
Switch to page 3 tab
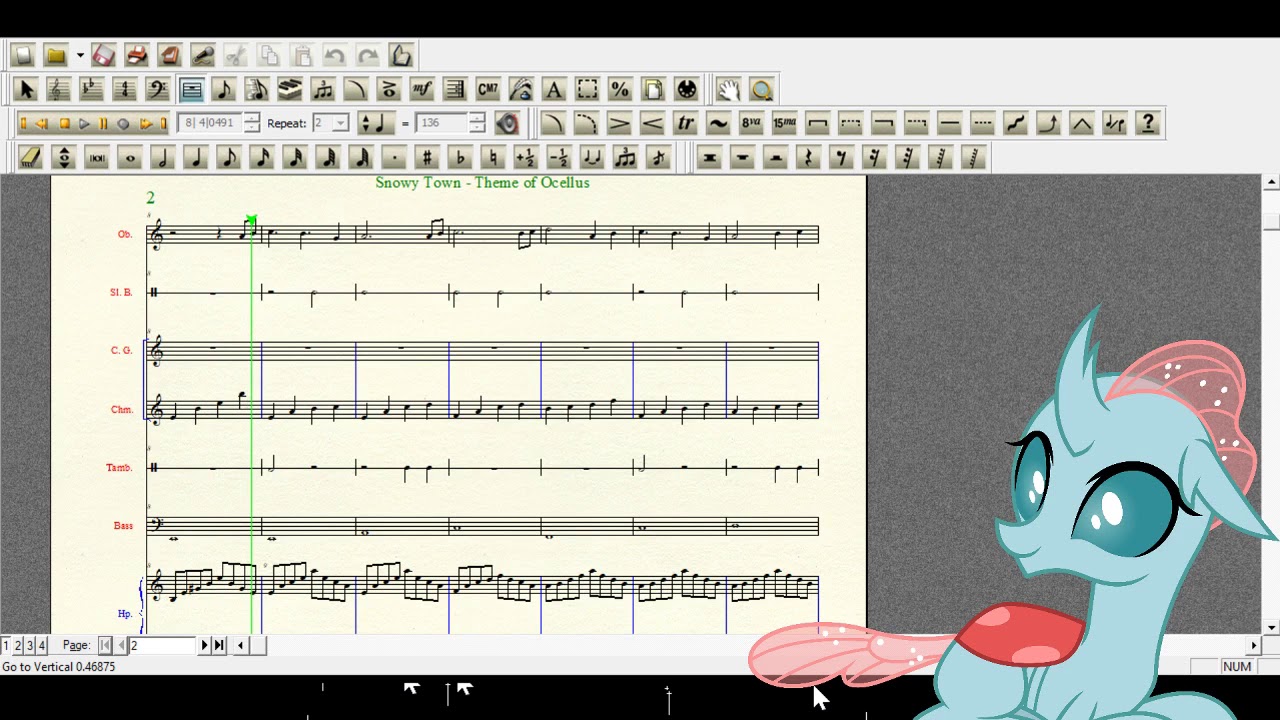pos(30,645)
